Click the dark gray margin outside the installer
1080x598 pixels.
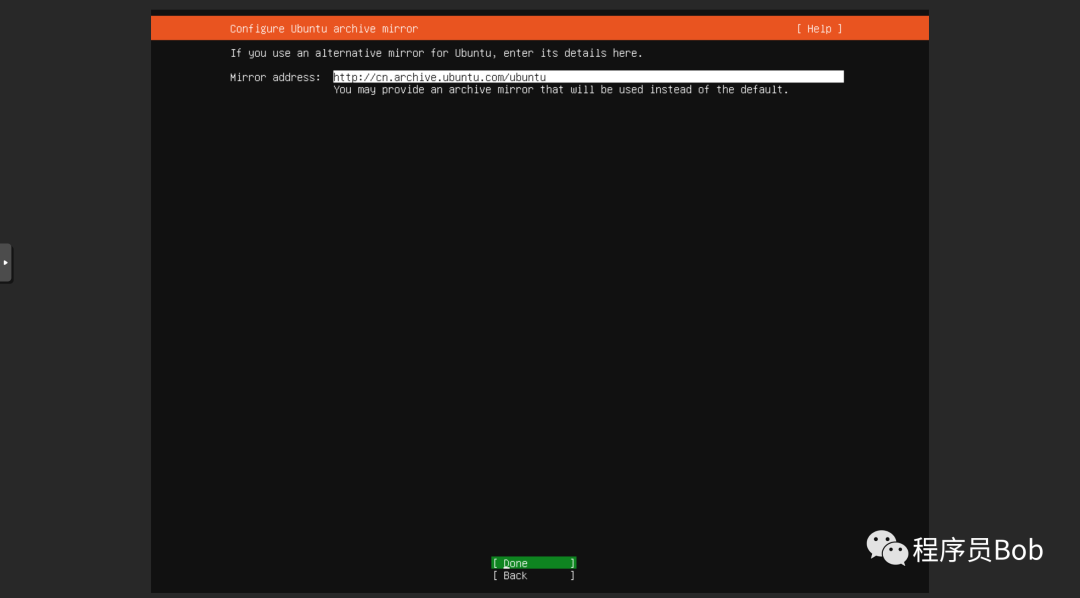[x=76, y=413]
